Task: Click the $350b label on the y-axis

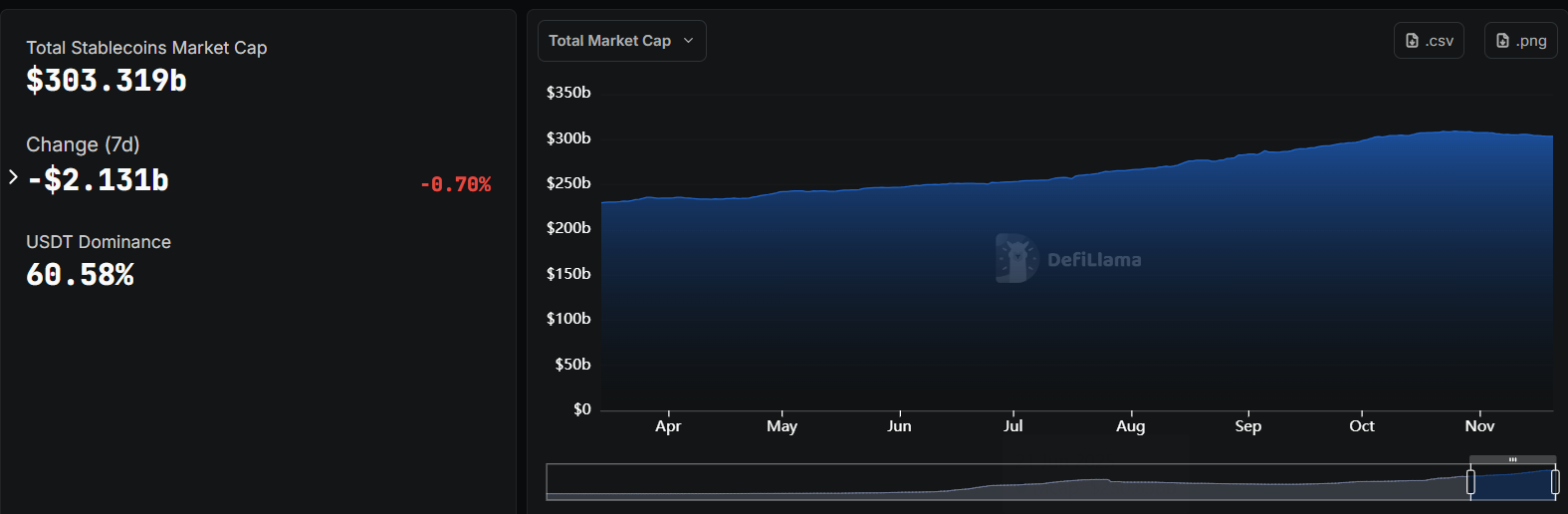Action: click(568, 93)
